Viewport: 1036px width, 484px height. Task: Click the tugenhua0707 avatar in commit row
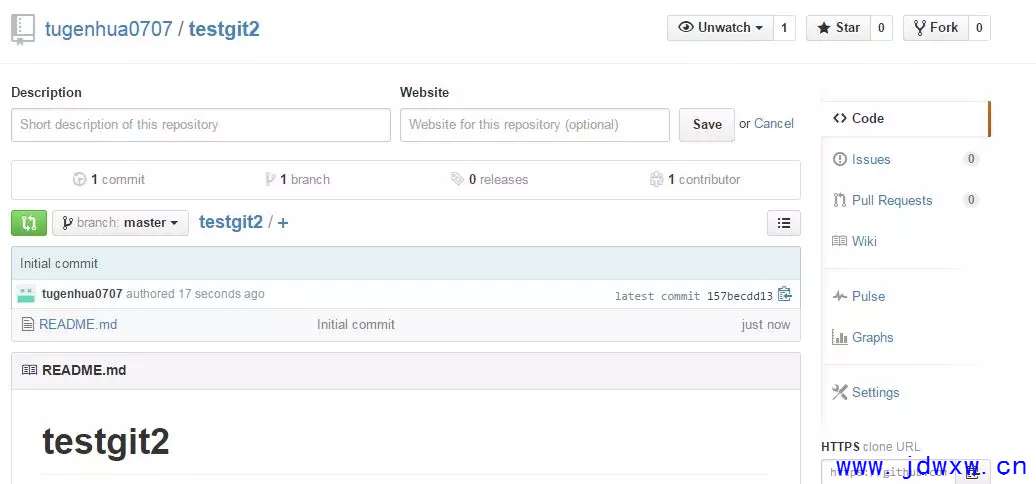[26, 294]
